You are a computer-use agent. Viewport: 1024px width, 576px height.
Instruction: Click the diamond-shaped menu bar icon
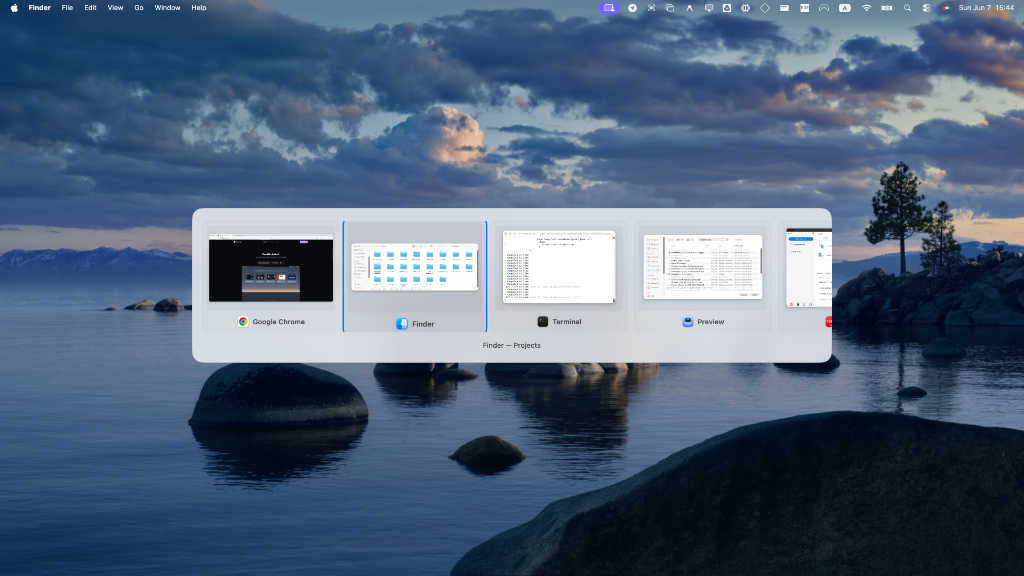[765, 8]
